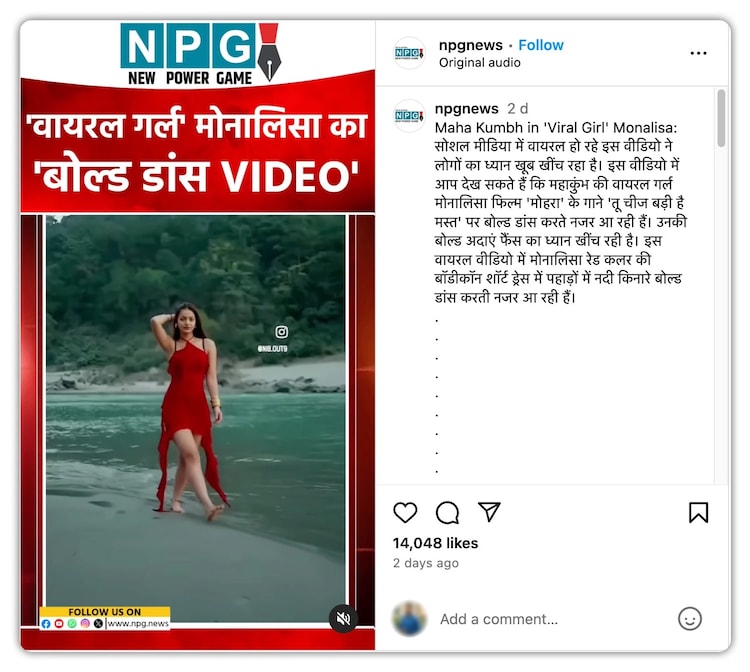Click npgnews avatar beside the caption
750x672 pixels.
tap(409, 115)
